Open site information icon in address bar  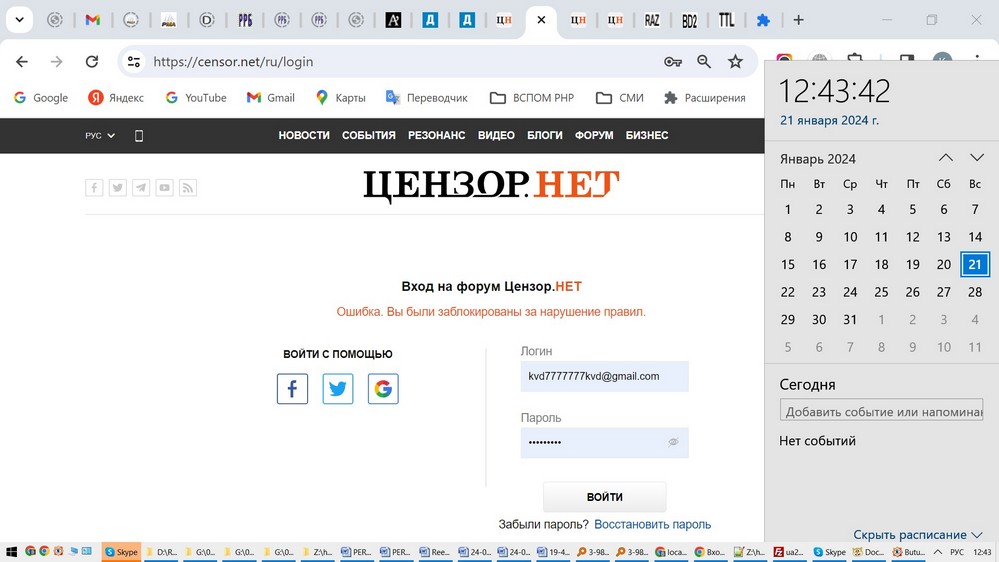134,62
